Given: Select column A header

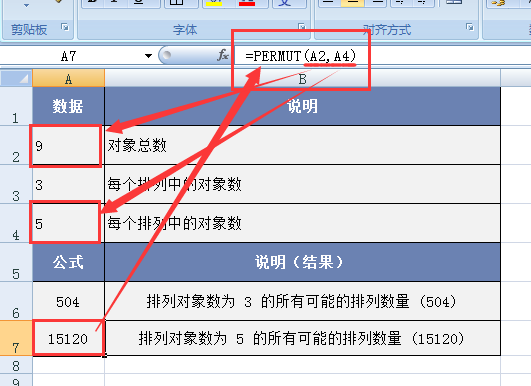Looking at the screenshot, I should tap(69, 79).
